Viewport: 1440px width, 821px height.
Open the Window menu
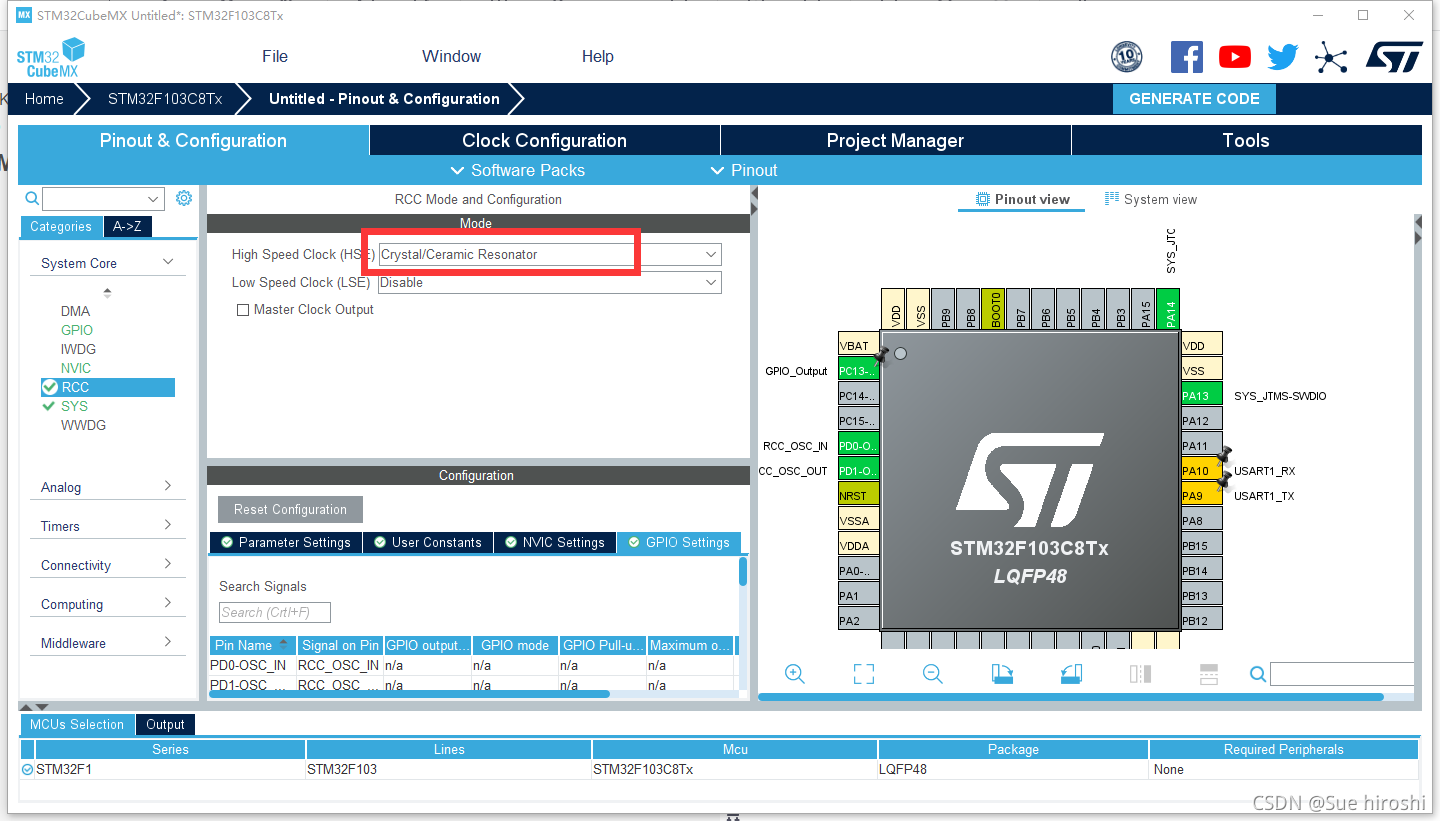pyautogui.click(x=451, y=56)
